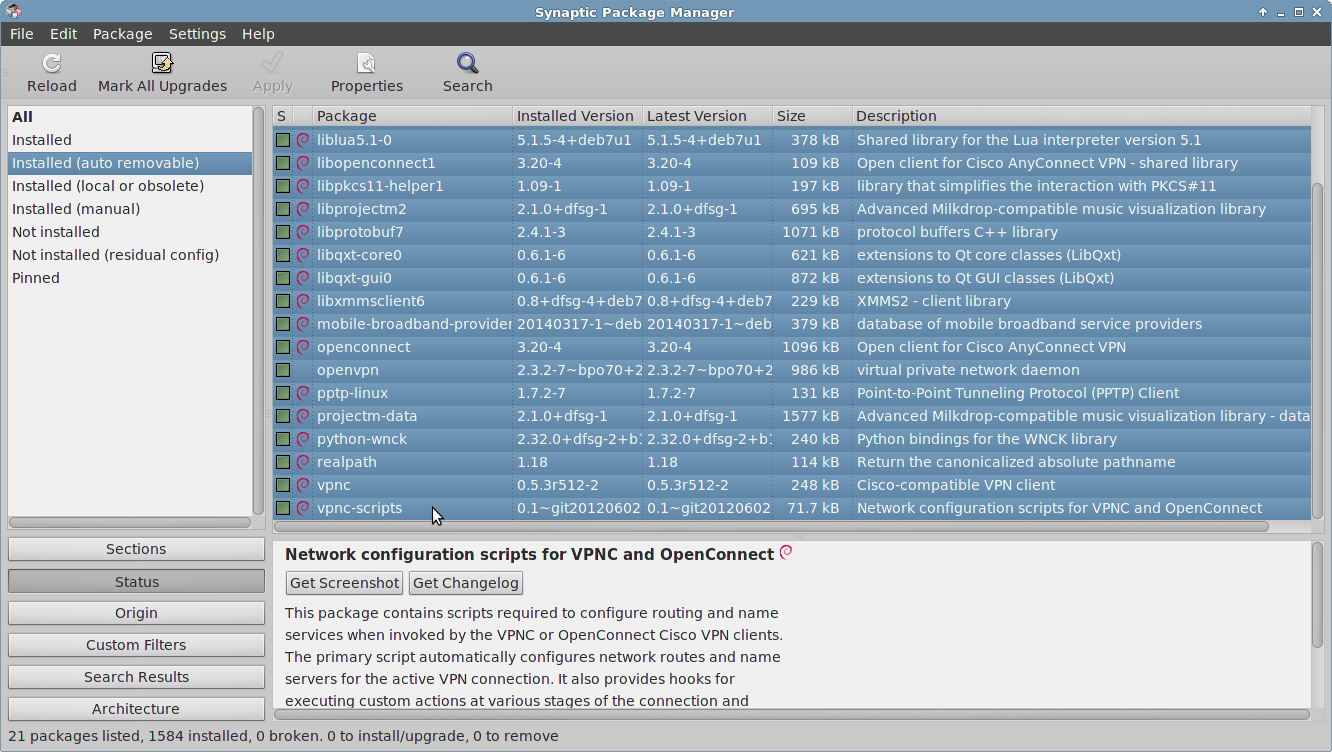
Task: Toggle the status box for pptp-linux
Action: click(283, 393)
